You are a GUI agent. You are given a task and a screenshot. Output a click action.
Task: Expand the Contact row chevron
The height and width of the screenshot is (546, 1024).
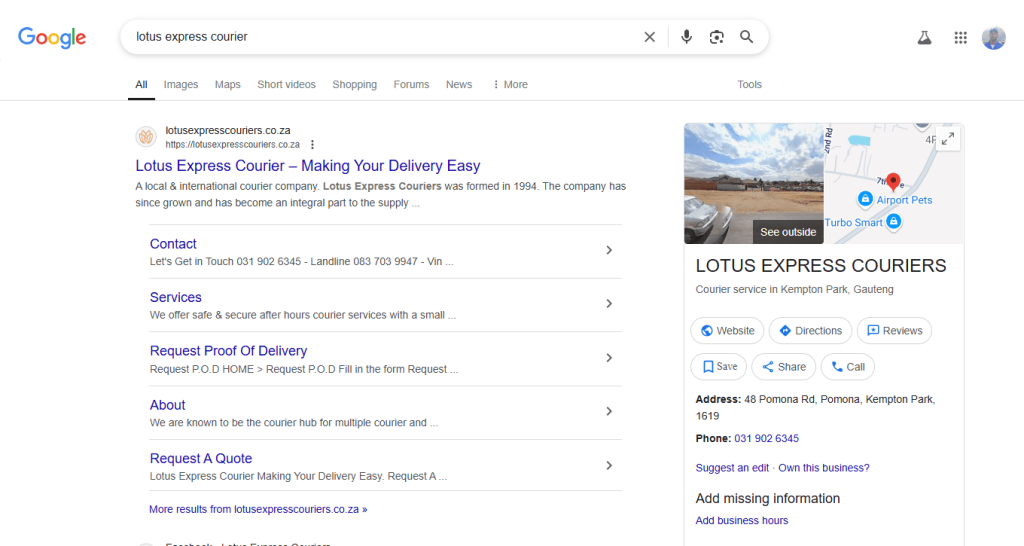pyautogui.click(x=609, y=250)
